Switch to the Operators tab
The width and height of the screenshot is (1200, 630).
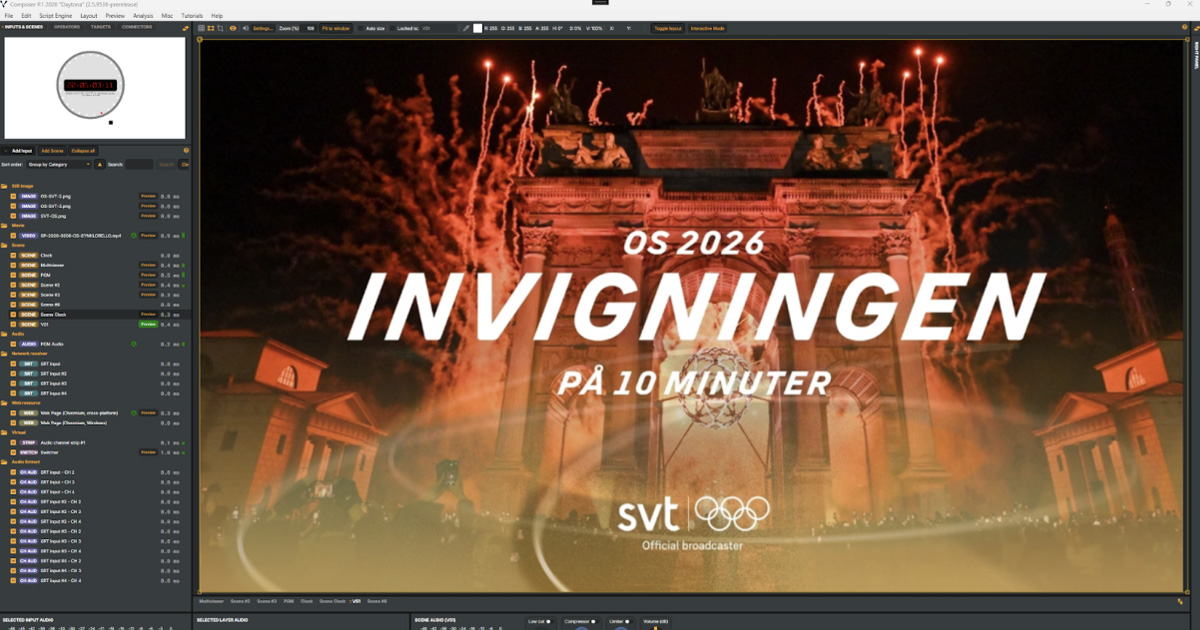click(67, 27)
